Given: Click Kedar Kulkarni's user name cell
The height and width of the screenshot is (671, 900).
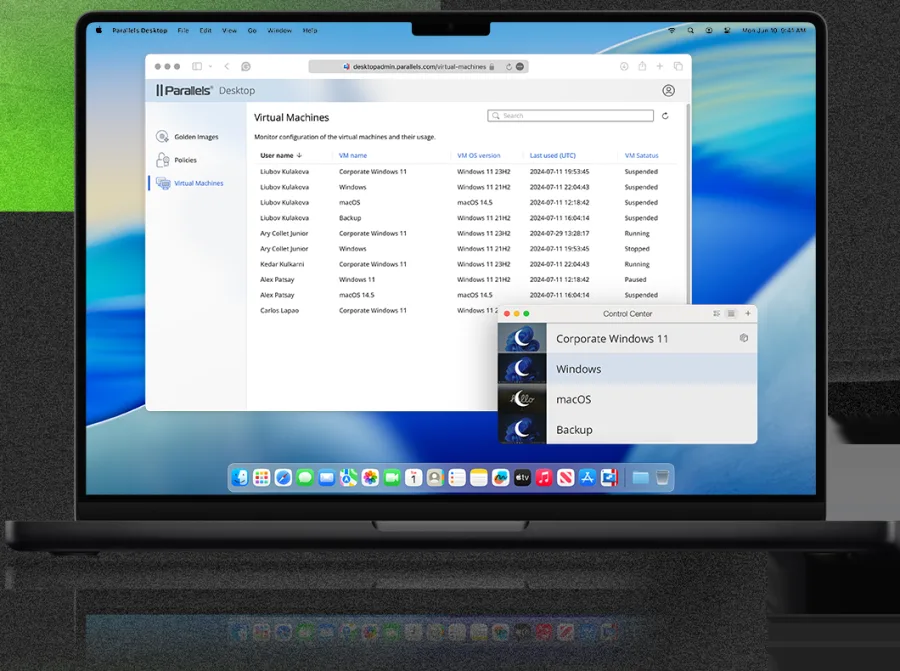Looking at the screenshot, I should [x=282, y=265].
